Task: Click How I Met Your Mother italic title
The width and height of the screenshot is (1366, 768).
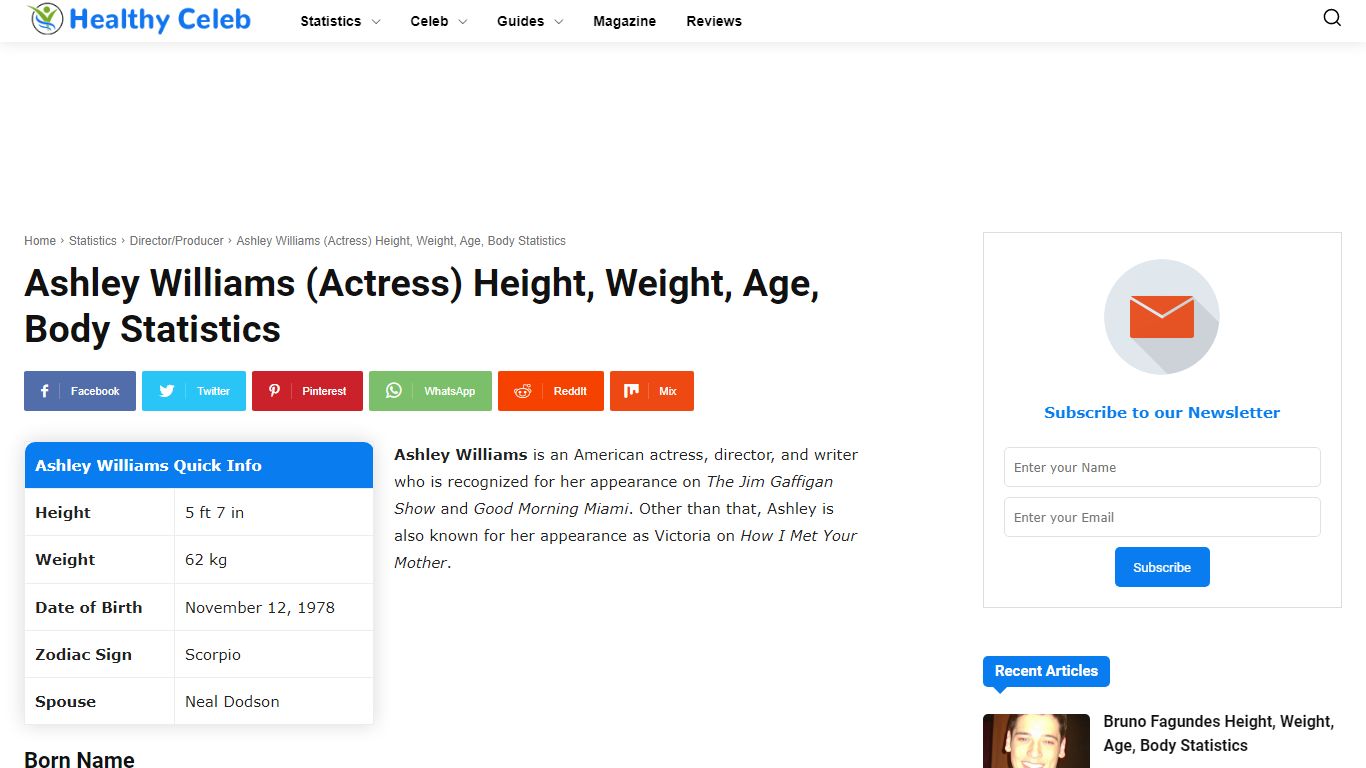Action: click(x=625, y=549)
